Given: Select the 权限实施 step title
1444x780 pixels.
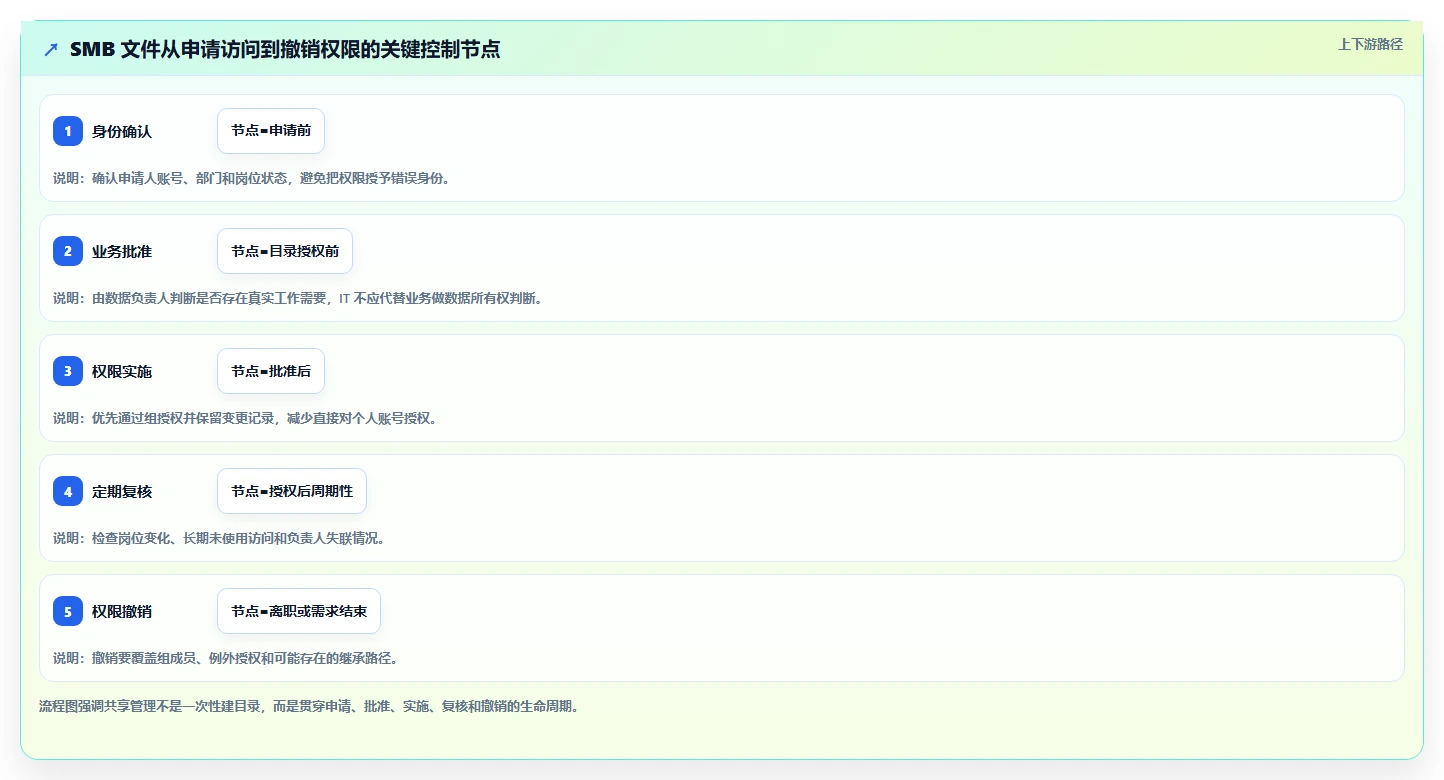Looking at the screenshot, I should (122, 371).
